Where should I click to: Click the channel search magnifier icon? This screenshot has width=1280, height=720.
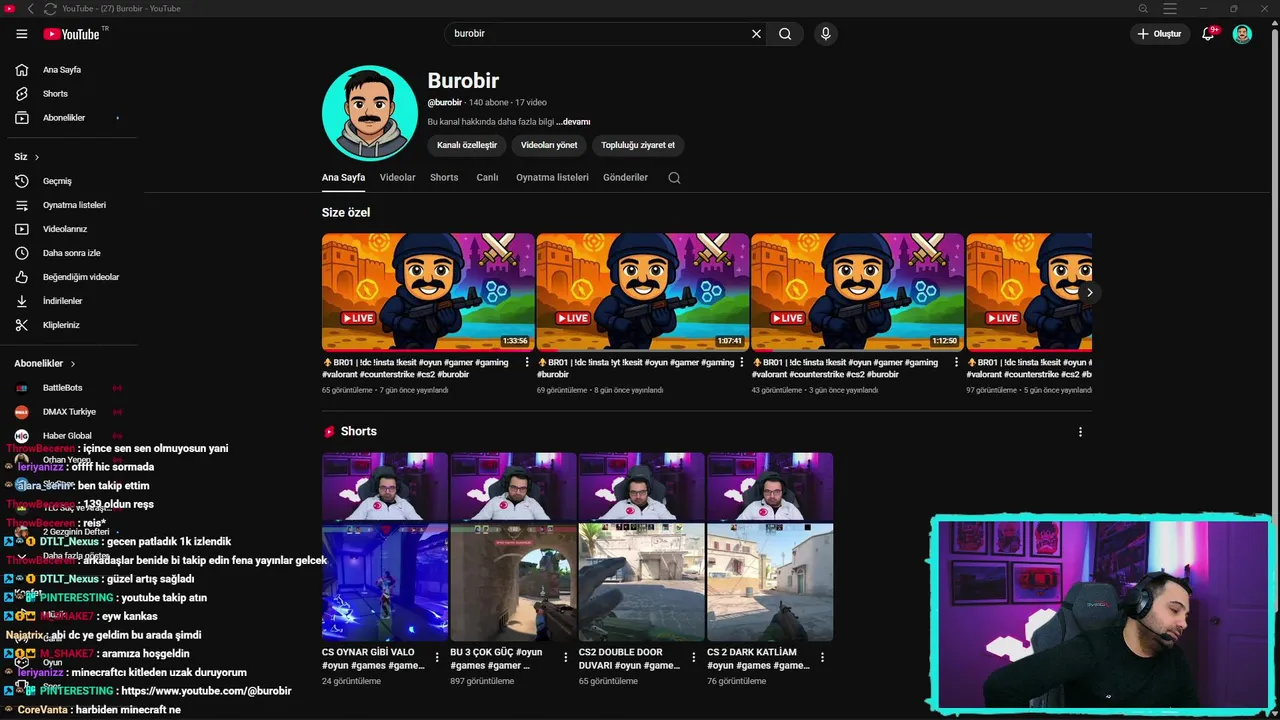[674, 178]
